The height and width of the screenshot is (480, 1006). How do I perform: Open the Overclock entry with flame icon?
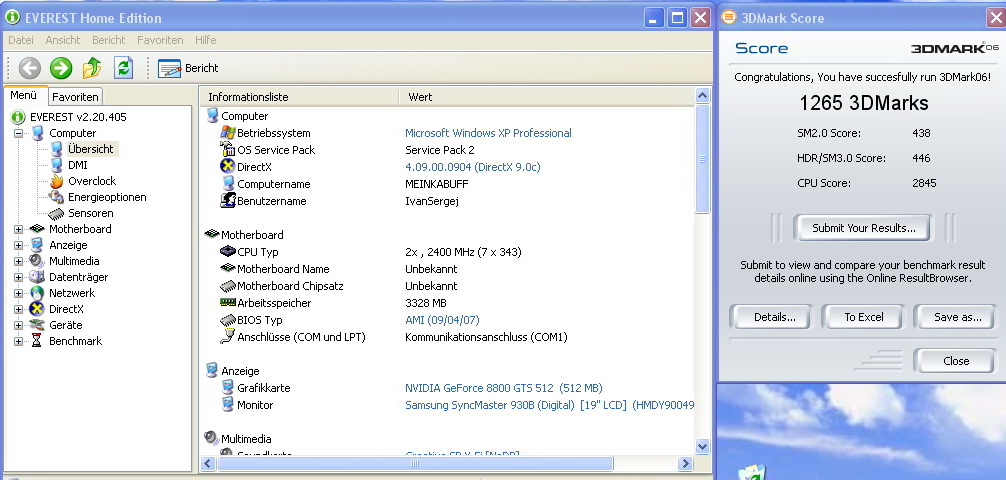coord(92,181)
